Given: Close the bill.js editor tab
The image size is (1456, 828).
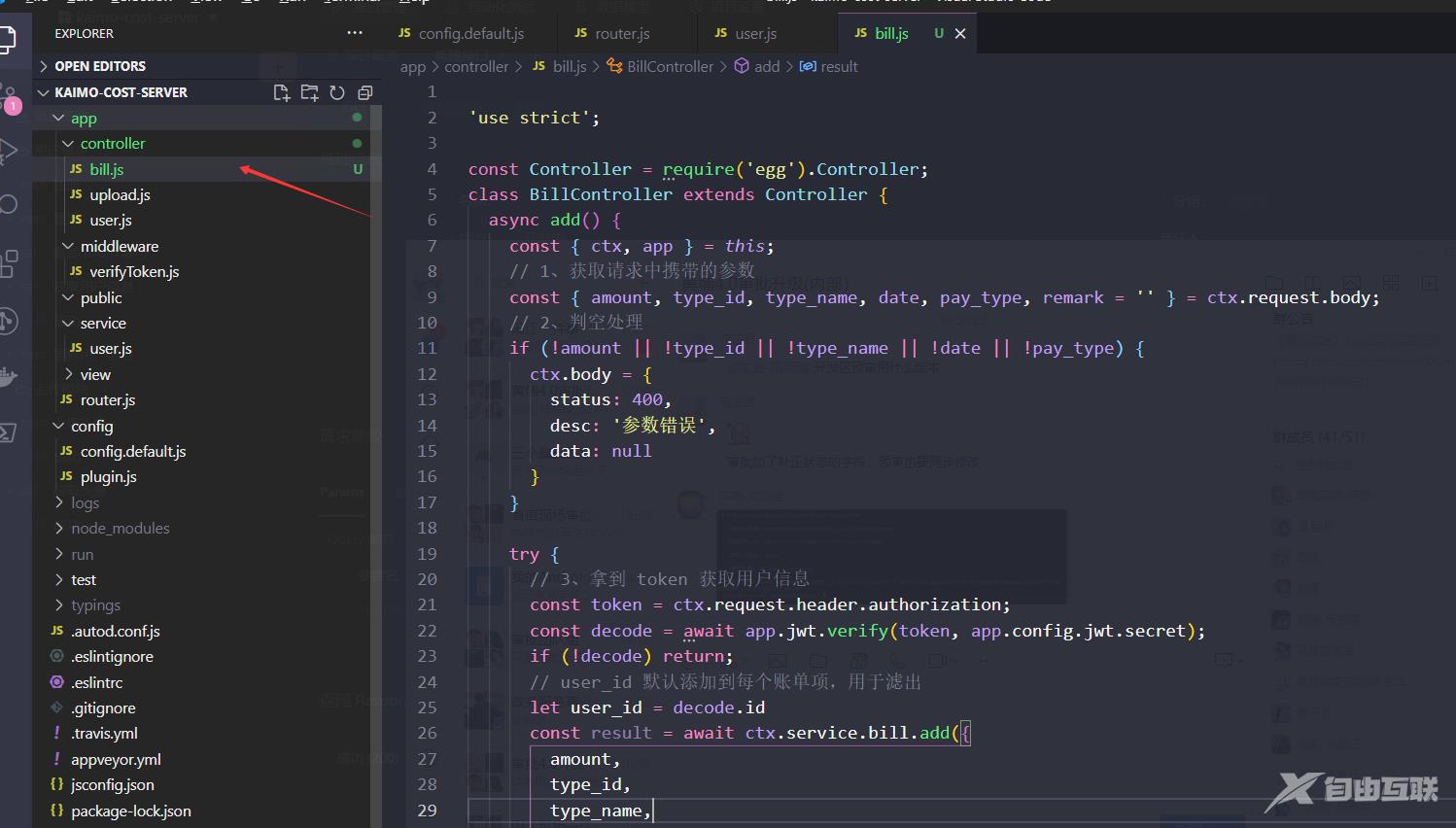Looking at the screenshot, I should click(960, 33).
